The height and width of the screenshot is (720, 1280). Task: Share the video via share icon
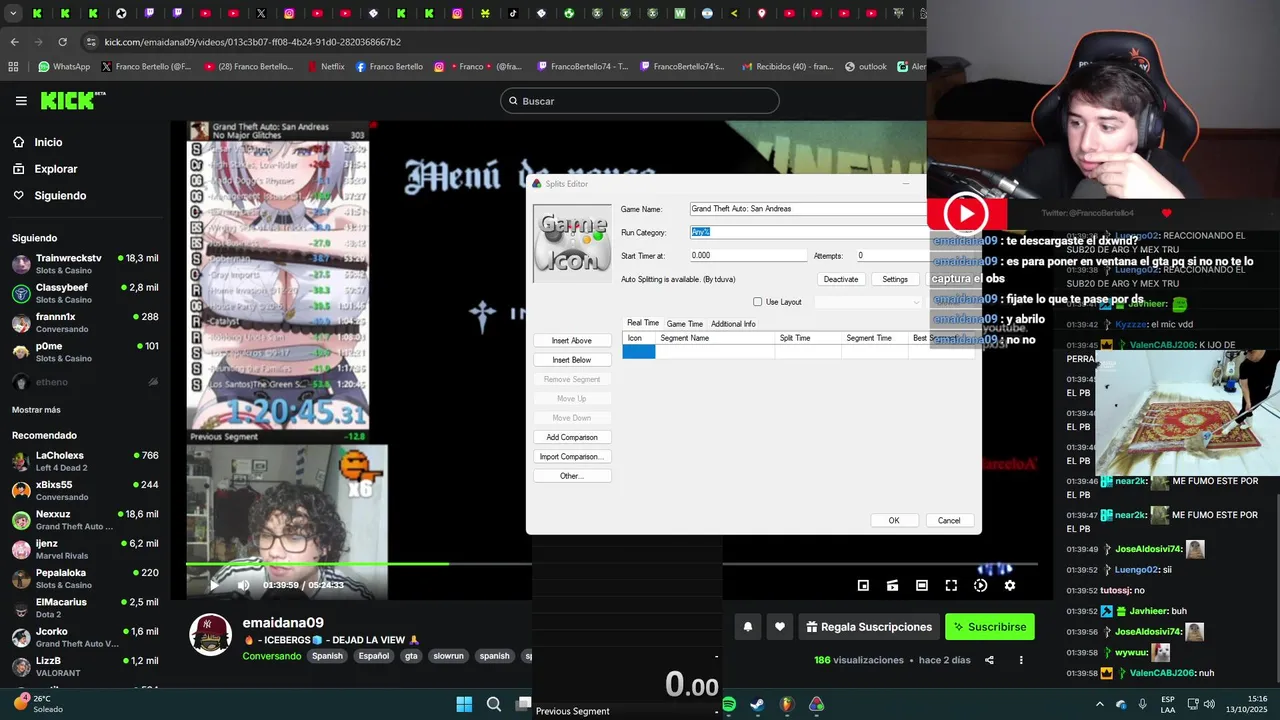[x=989, y=660]
